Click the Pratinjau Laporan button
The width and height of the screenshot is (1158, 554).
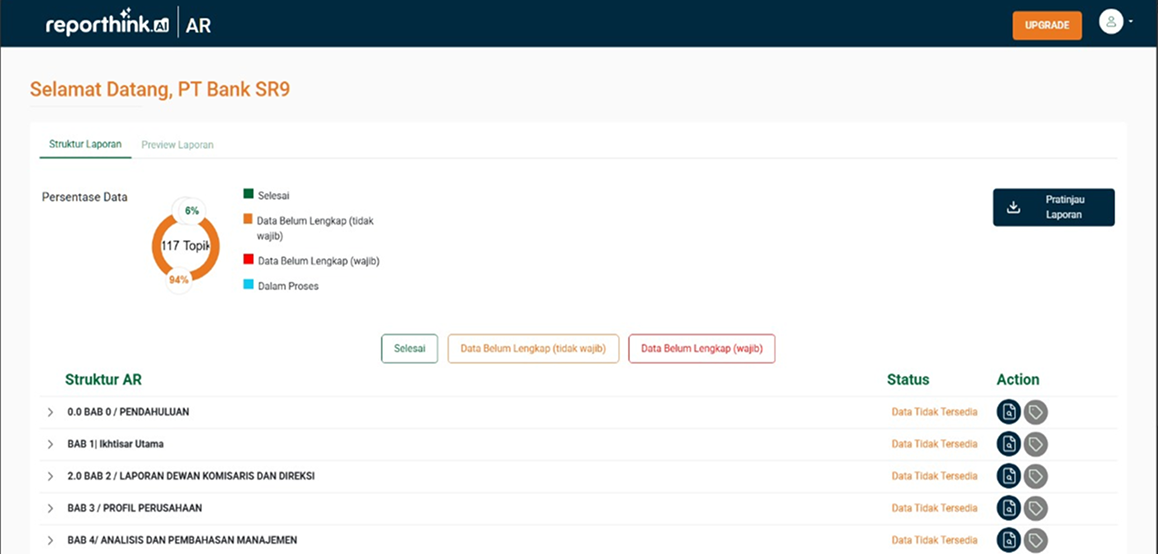point(1053,207)
